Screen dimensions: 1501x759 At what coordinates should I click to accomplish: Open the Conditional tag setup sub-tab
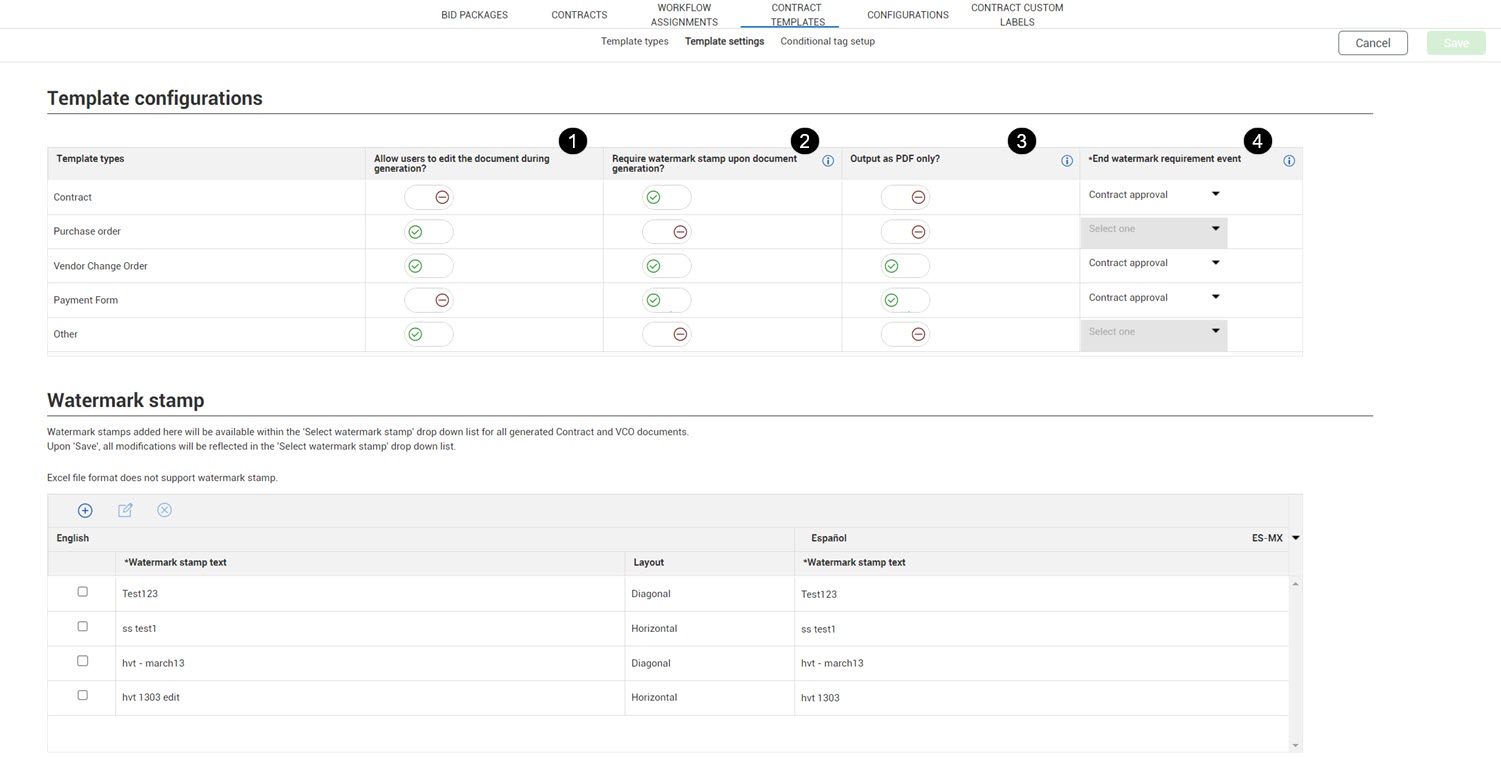tap(828, 41)
